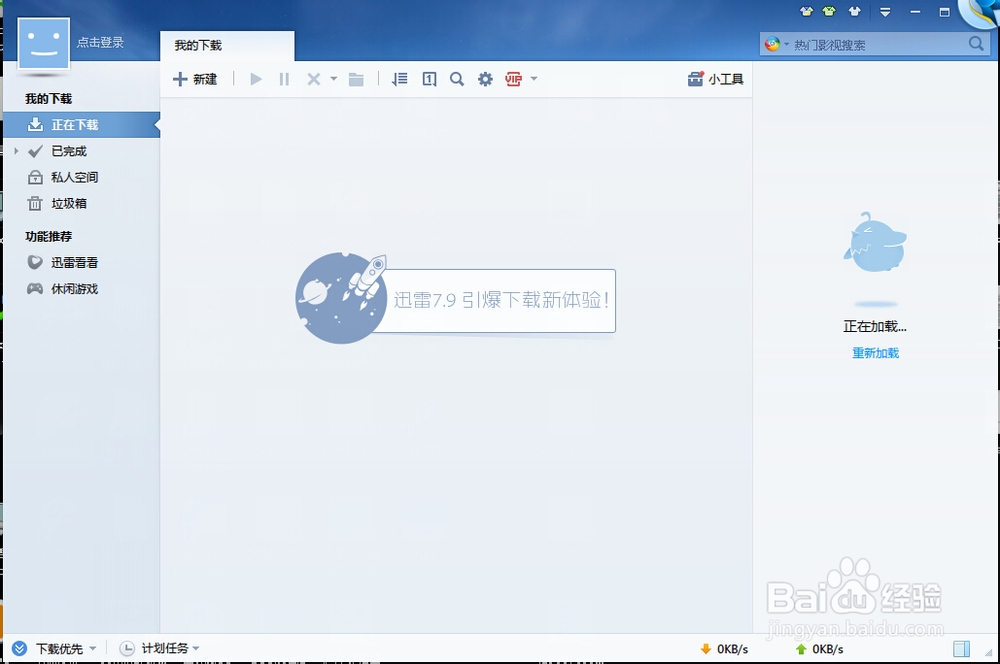Image resolution: width=1000 pixels, height=664 pixels.
Task: Click 点击登录 to log in
Action: (x=100, y=43)
